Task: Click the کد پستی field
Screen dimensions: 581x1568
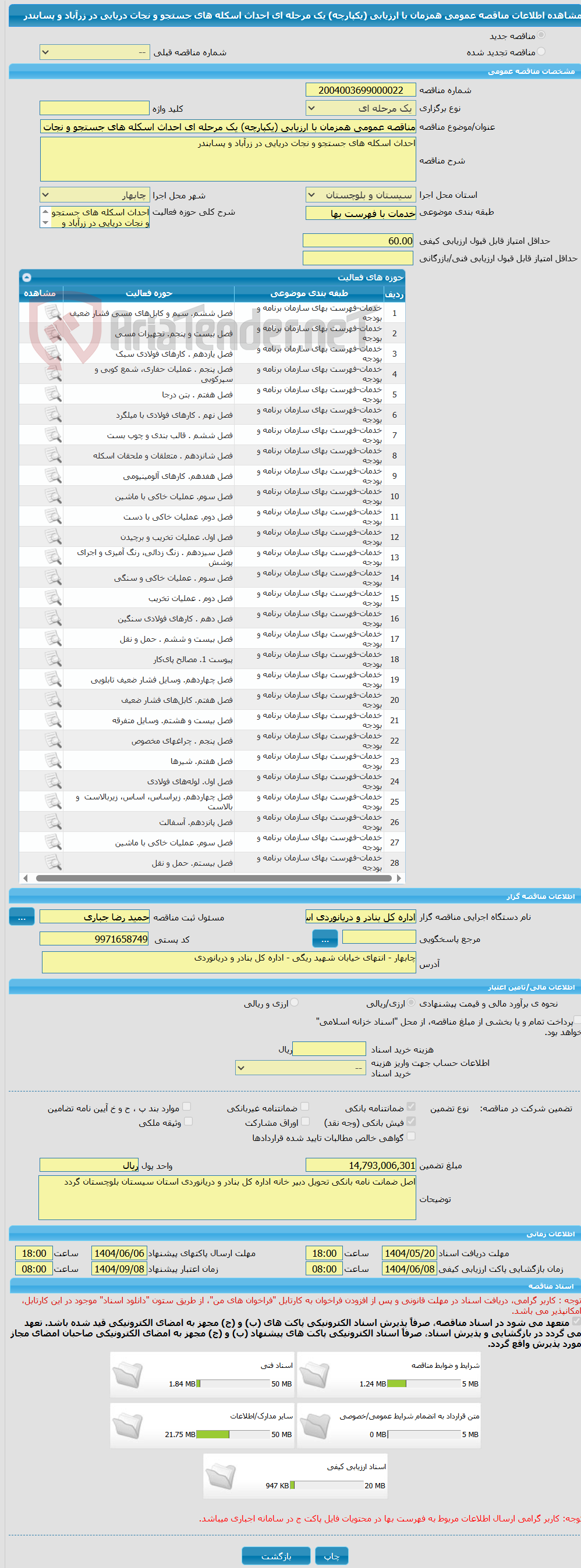Action: [94, 938]
